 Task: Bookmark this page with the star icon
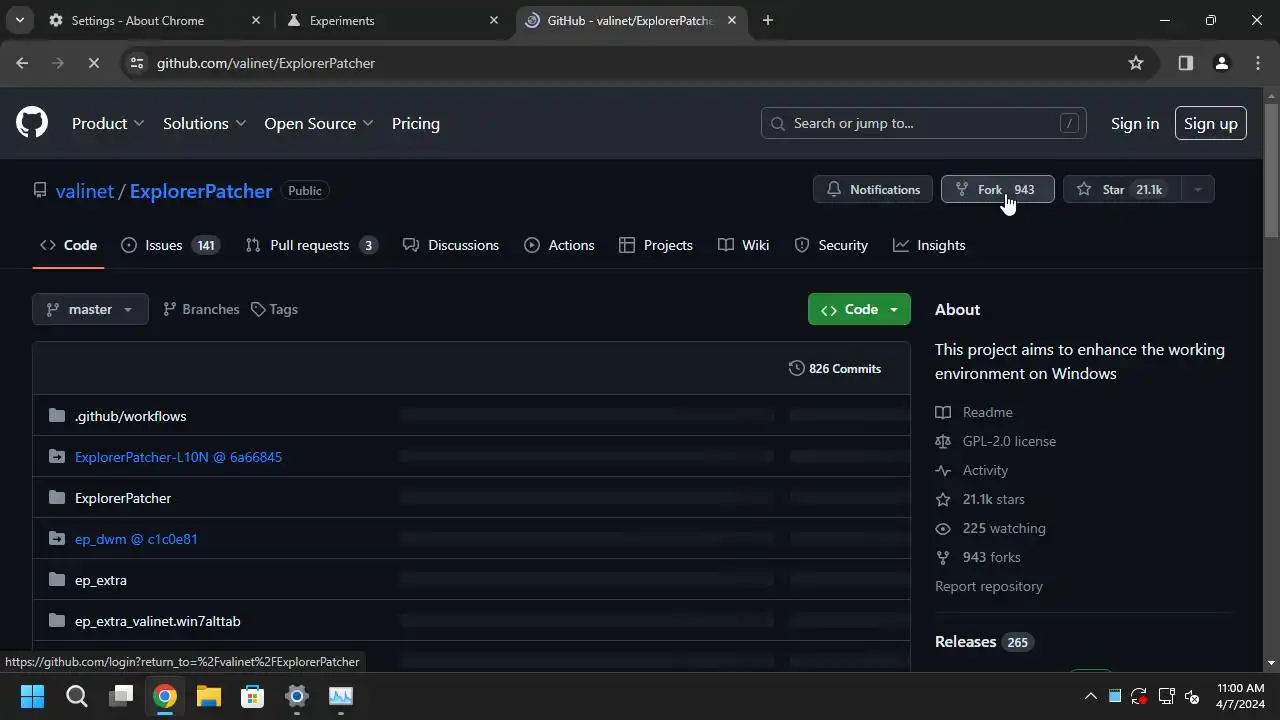point(1136,63)
